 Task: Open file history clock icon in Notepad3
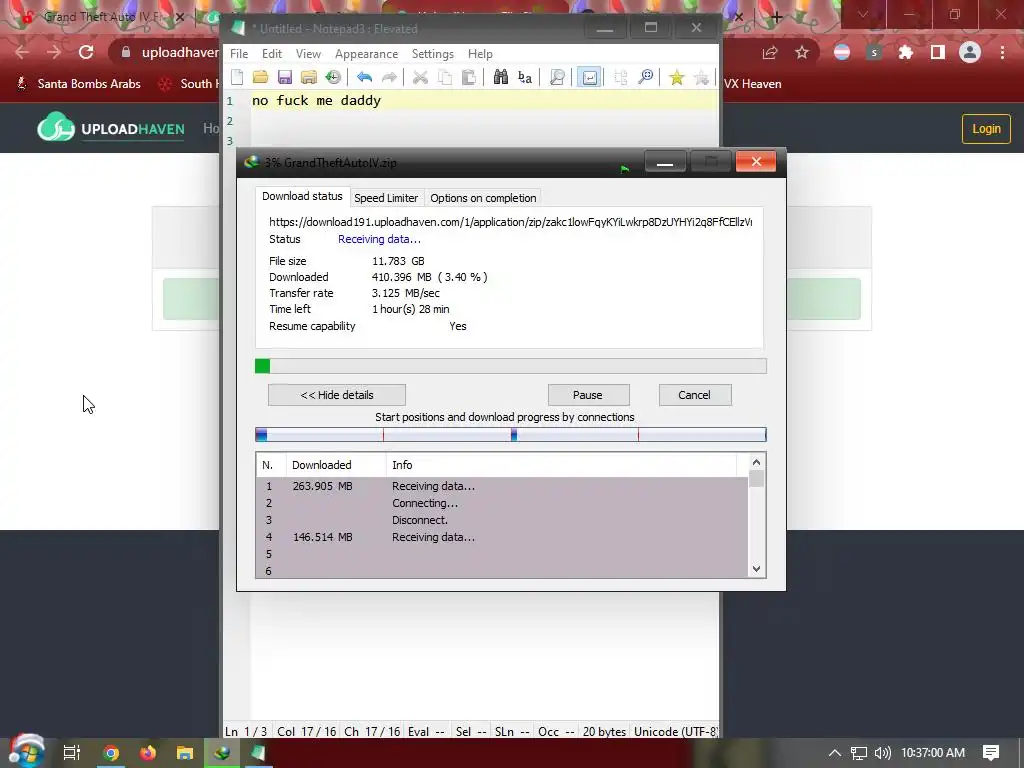pyautogui.click(x=333, y=78)
